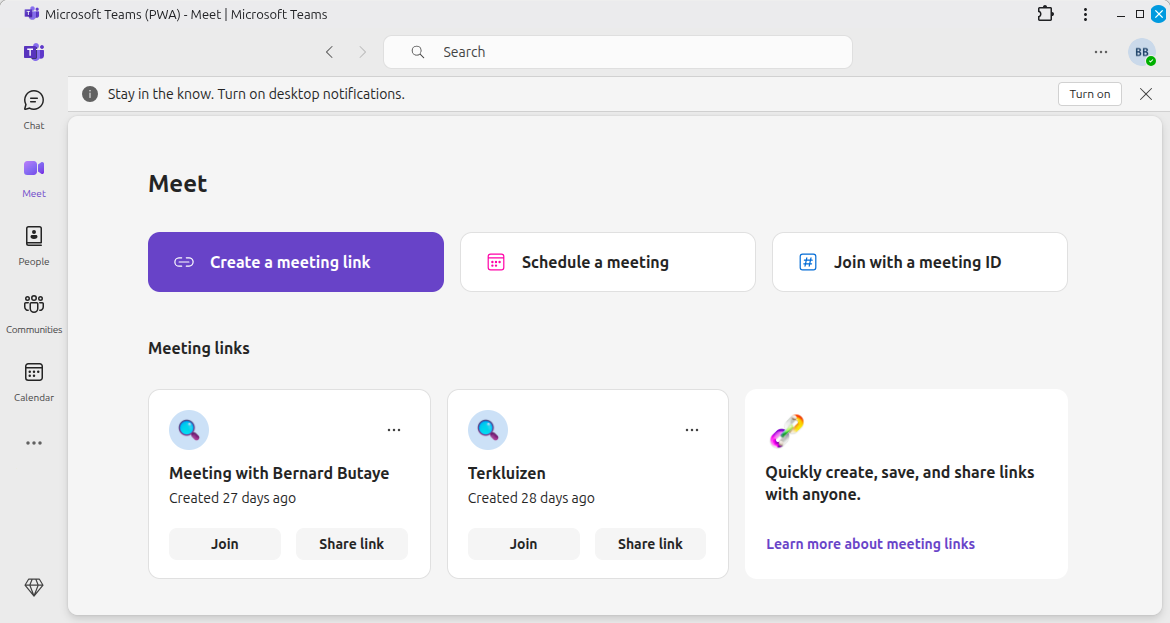Click the 'Created 28 days ago' text
This screenshot has height=623, width=1170.
[x=531, y=498]
